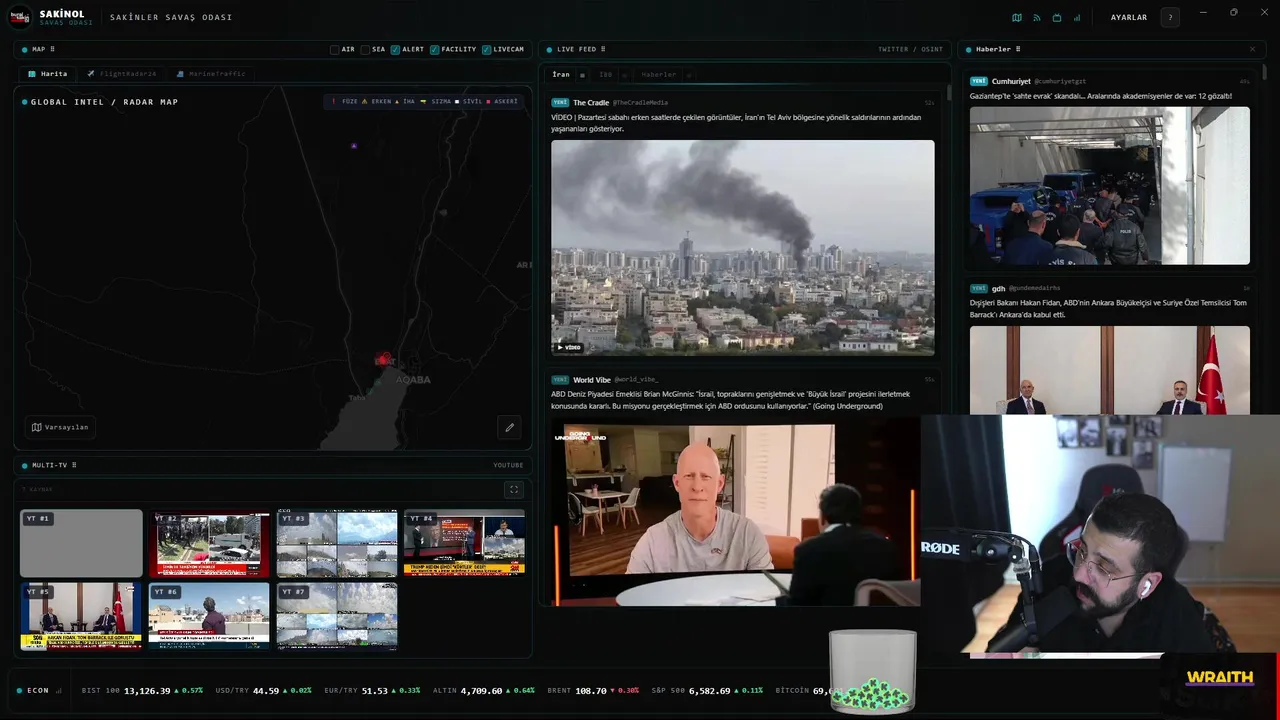
Task: Click the ECON ticker label
Action: [38, 690]
